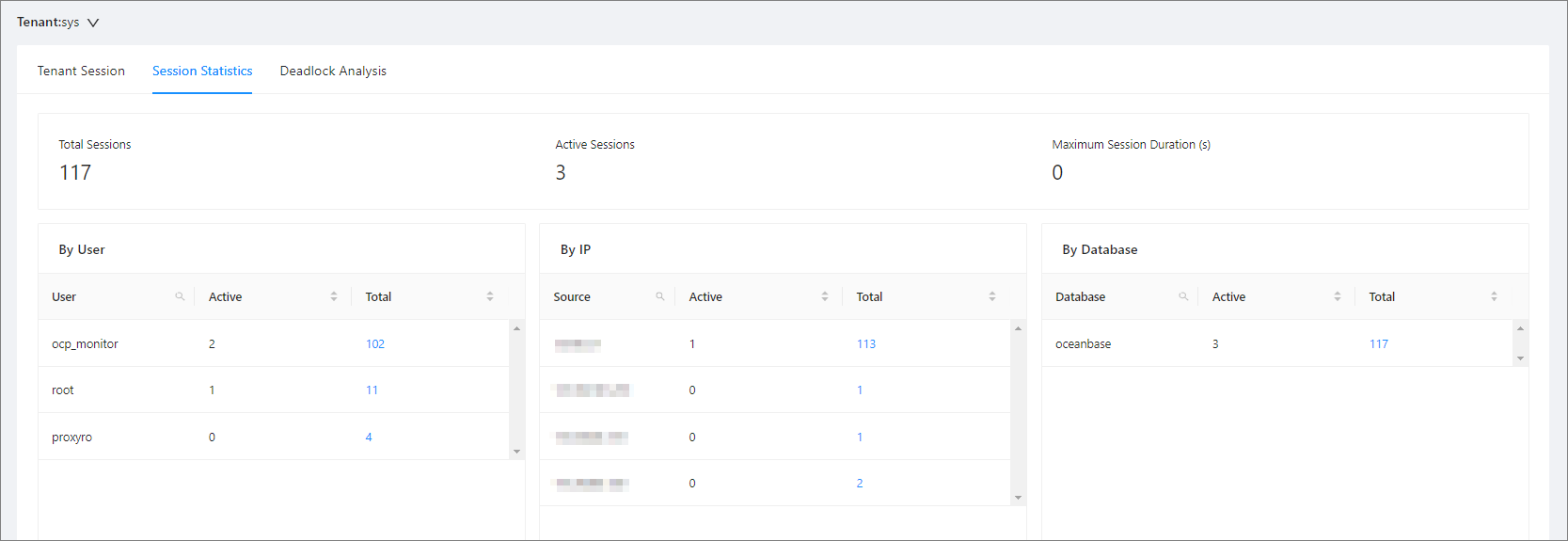Sort By User table by Total
The image size is (1568, 541).
click(490, 296)
